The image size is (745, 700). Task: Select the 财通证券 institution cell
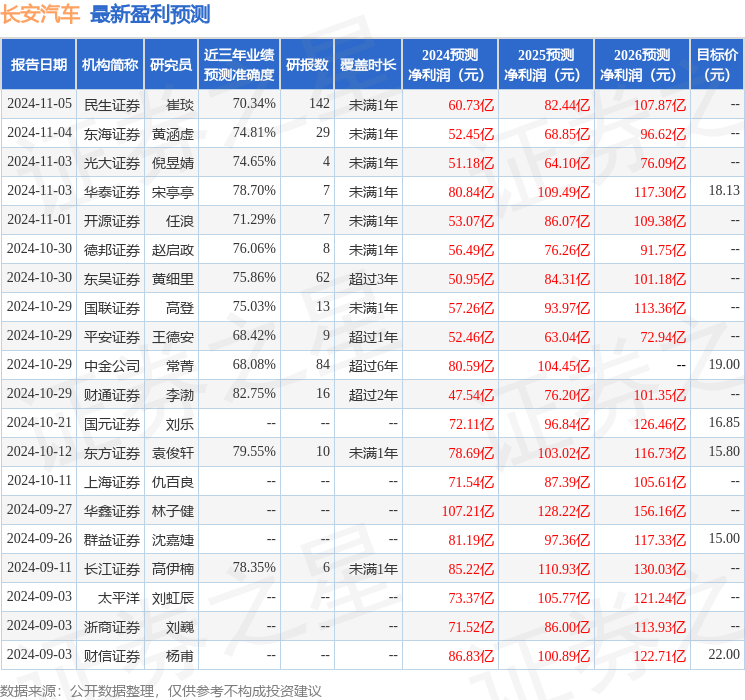[112, 395]
